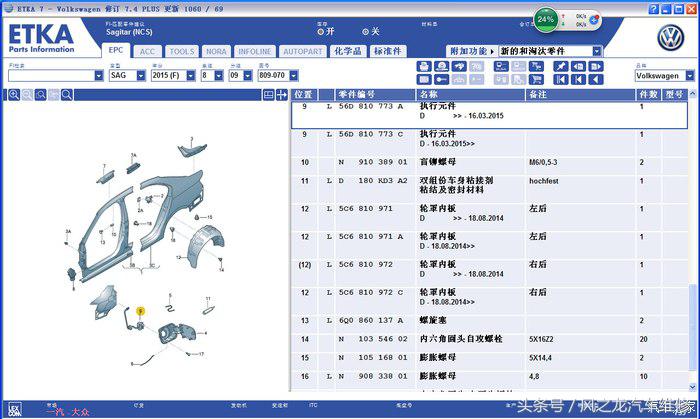Open the FI search dropdown arrow

point(99,76)
